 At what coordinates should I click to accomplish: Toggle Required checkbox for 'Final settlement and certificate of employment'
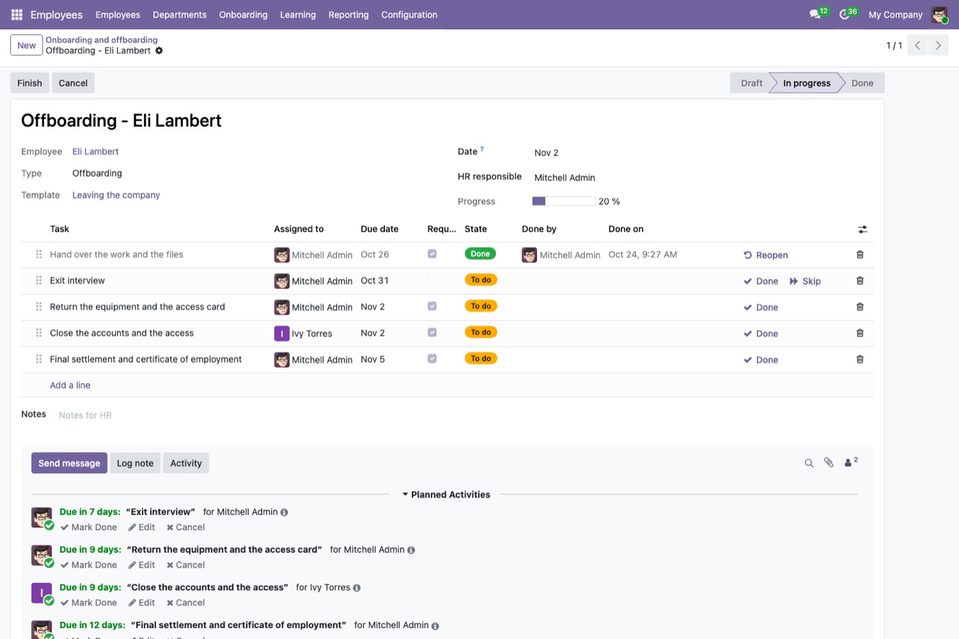point(432,359)
